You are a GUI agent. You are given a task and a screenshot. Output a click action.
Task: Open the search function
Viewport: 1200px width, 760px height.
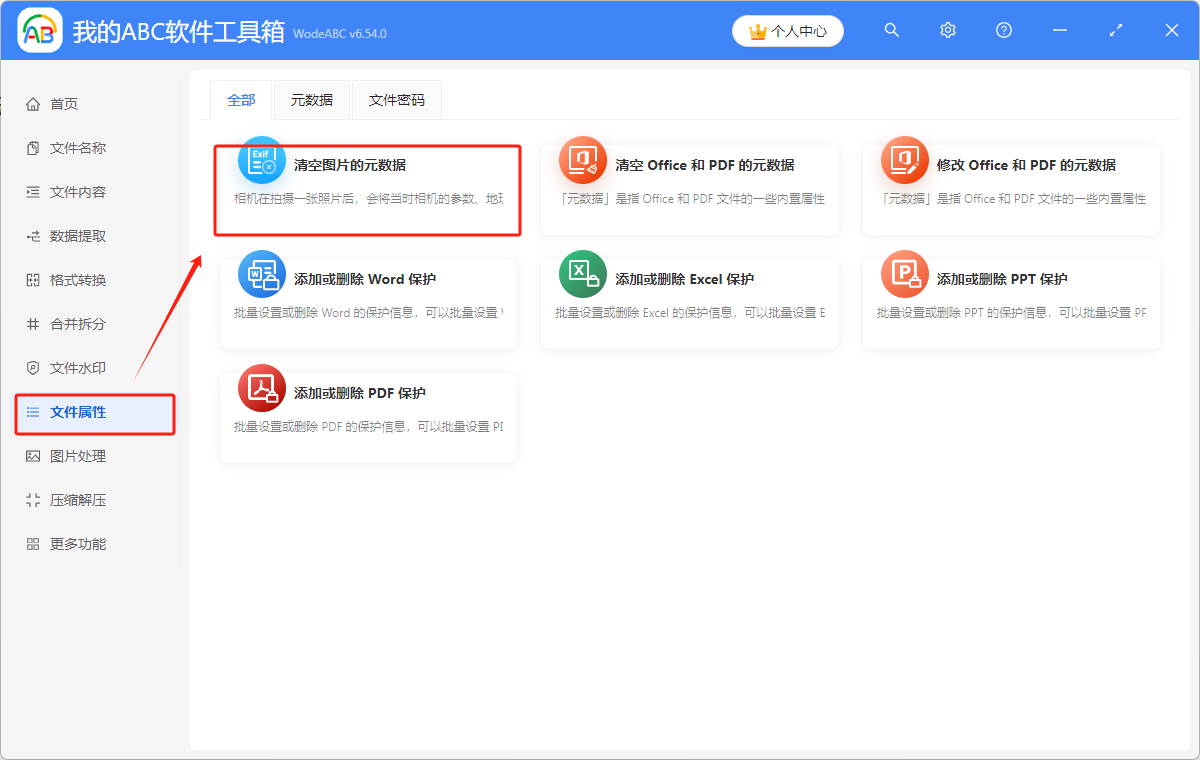coord(891,30)
